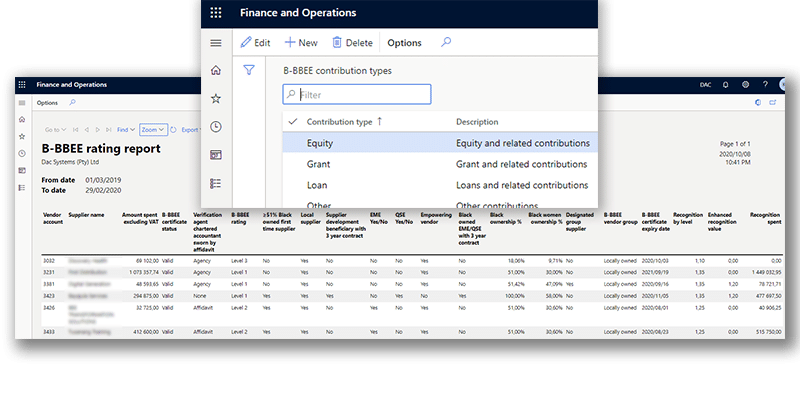This screenshot has width=800, height=400.
Task: Click the search magnifier next to Options
Action: point(446,43)
